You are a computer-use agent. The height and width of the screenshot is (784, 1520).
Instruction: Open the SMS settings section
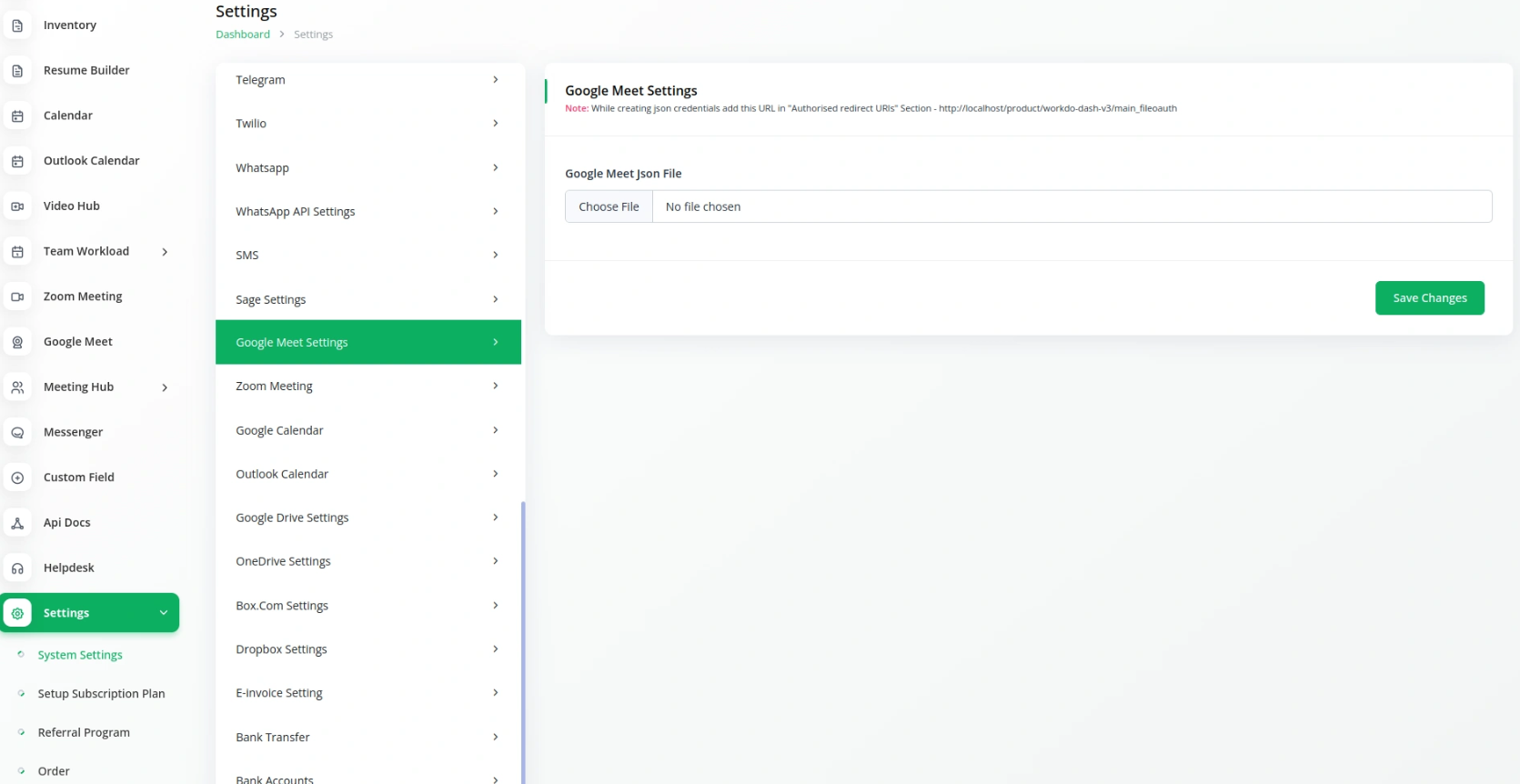point(368,255)
